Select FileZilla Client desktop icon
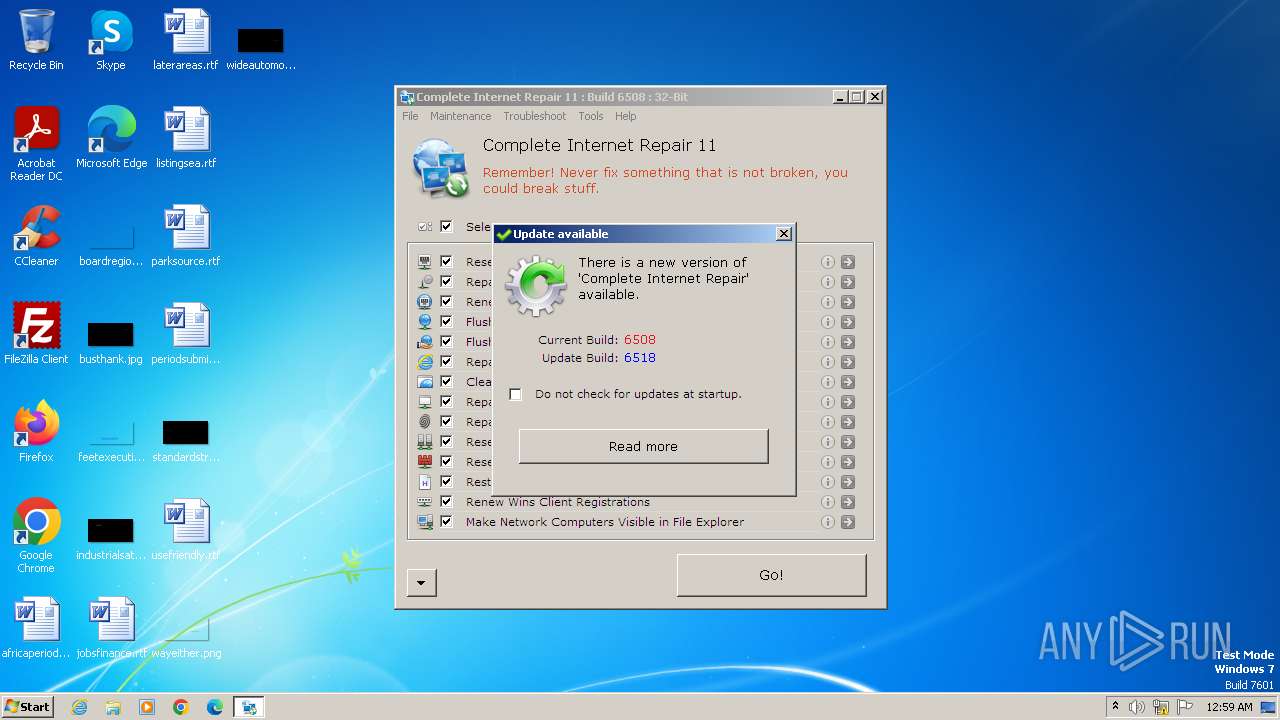This screenshot has width=1280, height=720. (x=36, y=334)
